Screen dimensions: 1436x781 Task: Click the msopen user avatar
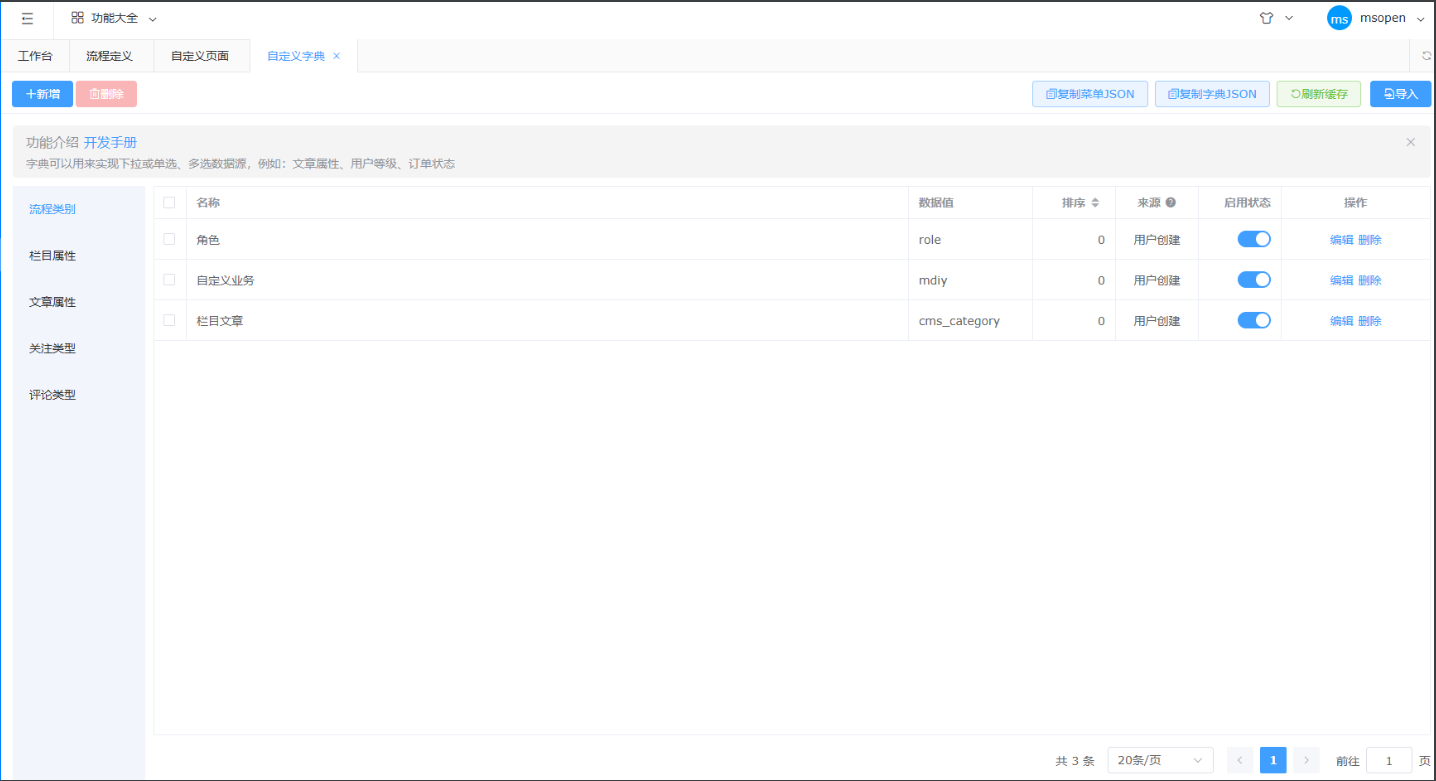tap(1338, 18)
